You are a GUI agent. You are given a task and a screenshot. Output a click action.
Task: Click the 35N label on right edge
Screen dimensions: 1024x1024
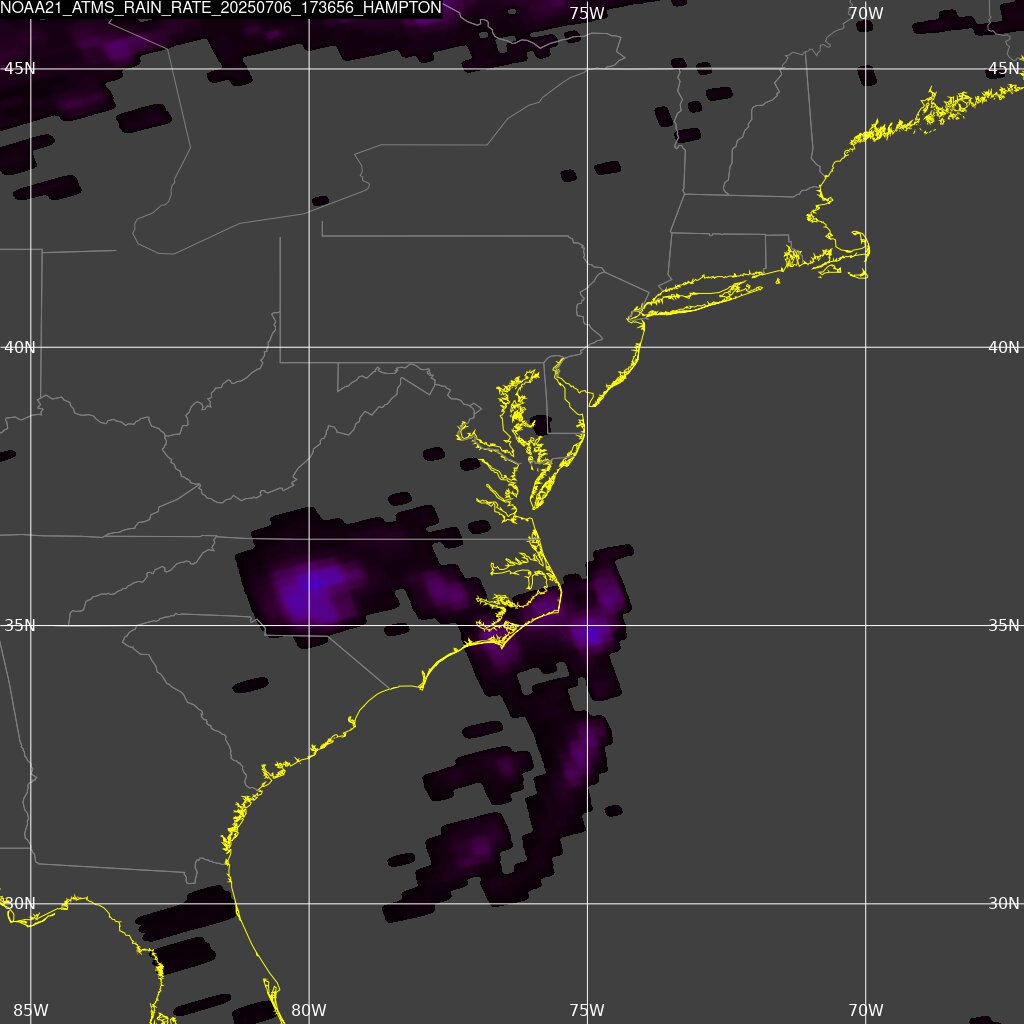1004,626
